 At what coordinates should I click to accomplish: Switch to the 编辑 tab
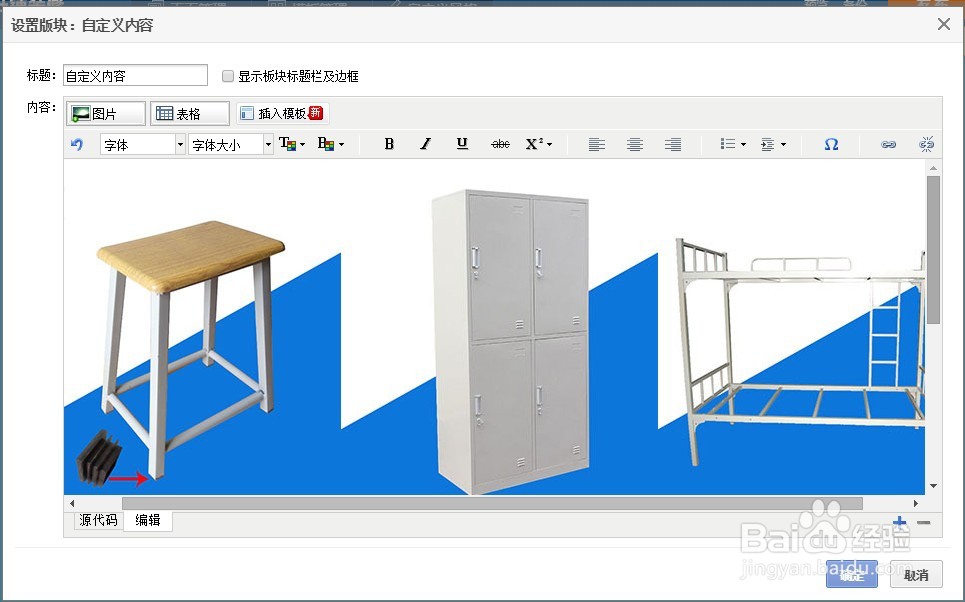tap(148, 521)
